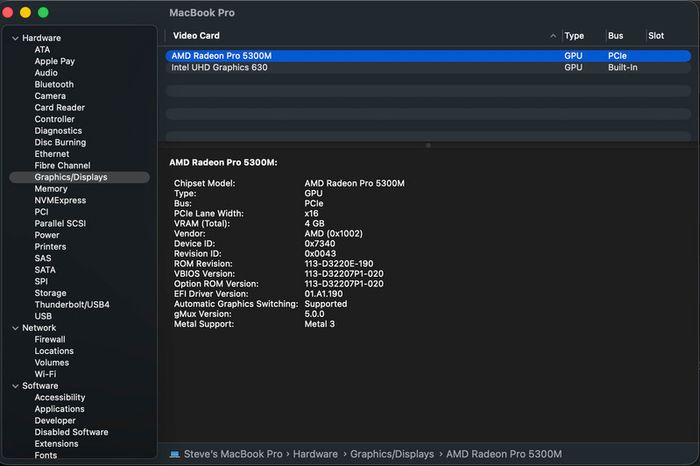Select Parallel SCSI in sidebar
700x466 pixels.
coord(60,224)
